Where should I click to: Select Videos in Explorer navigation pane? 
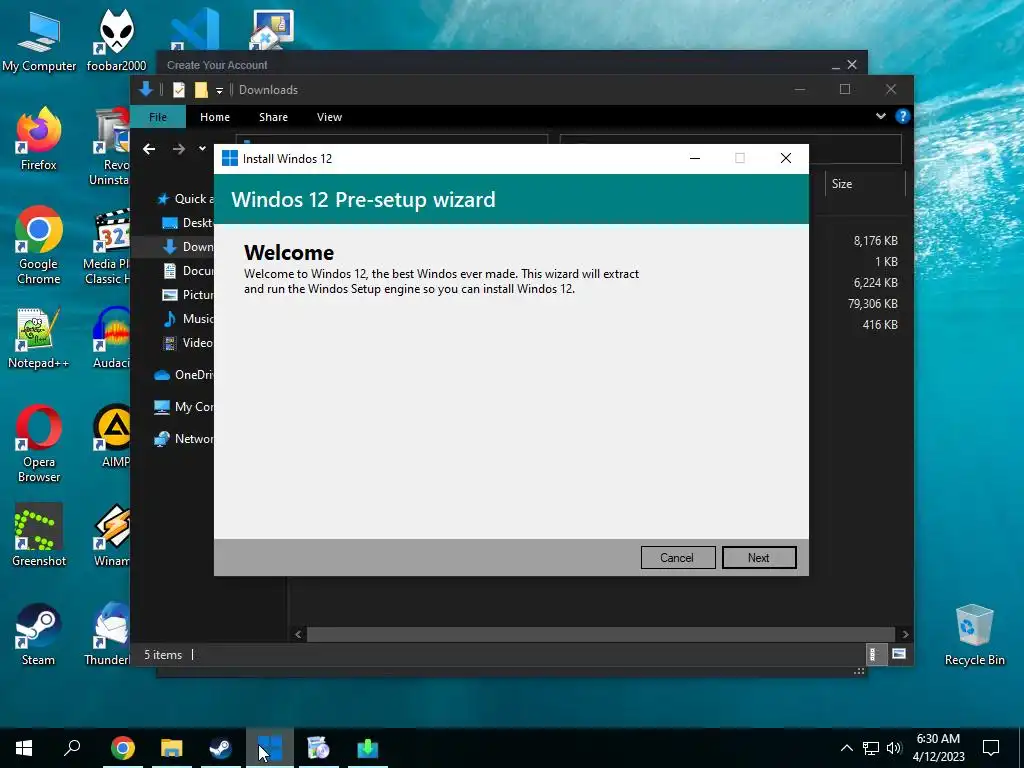187,342
